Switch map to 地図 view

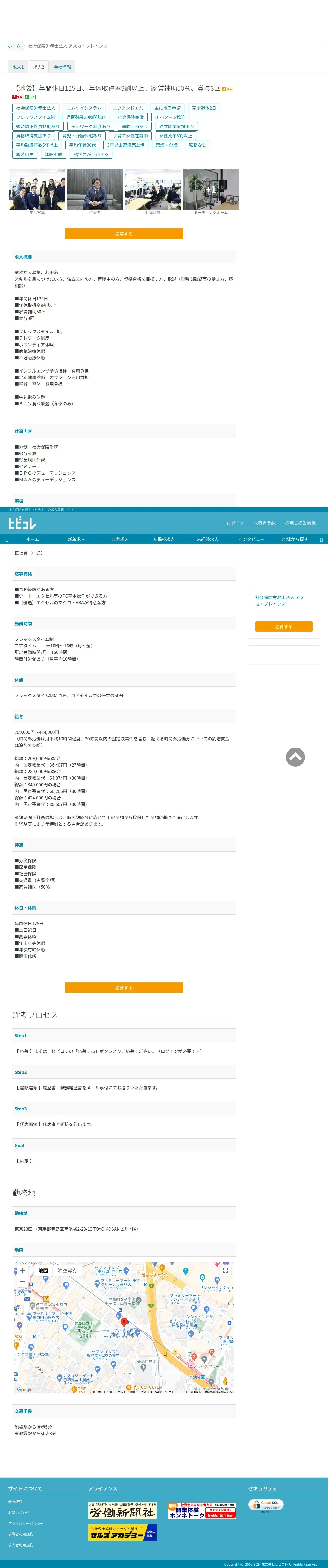click(43, 1271)
